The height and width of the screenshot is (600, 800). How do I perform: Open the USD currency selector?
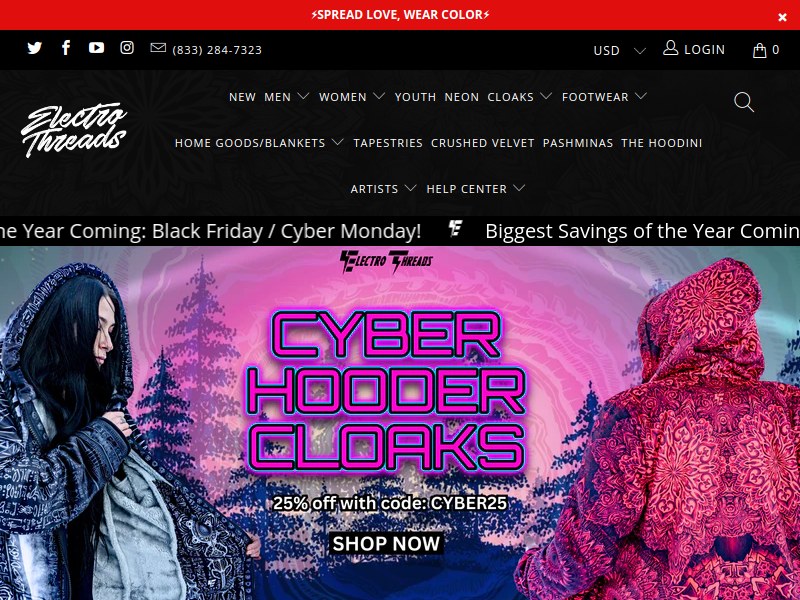coord(619,51)
